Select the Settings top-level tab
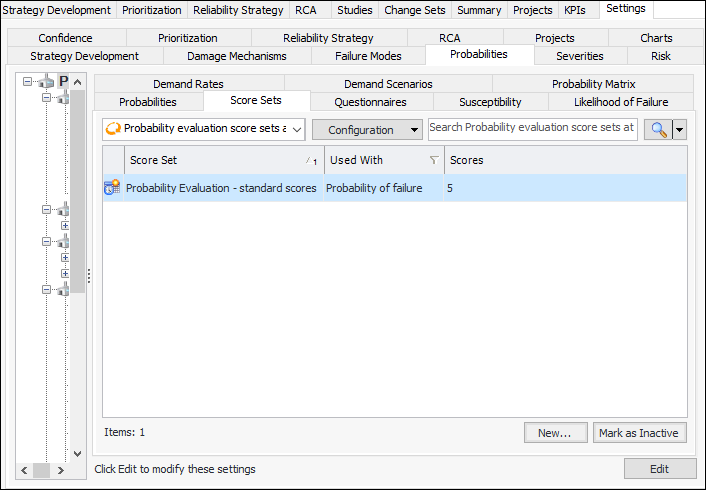This screenshot has height=490, width=706. click(x=626, y=9)
